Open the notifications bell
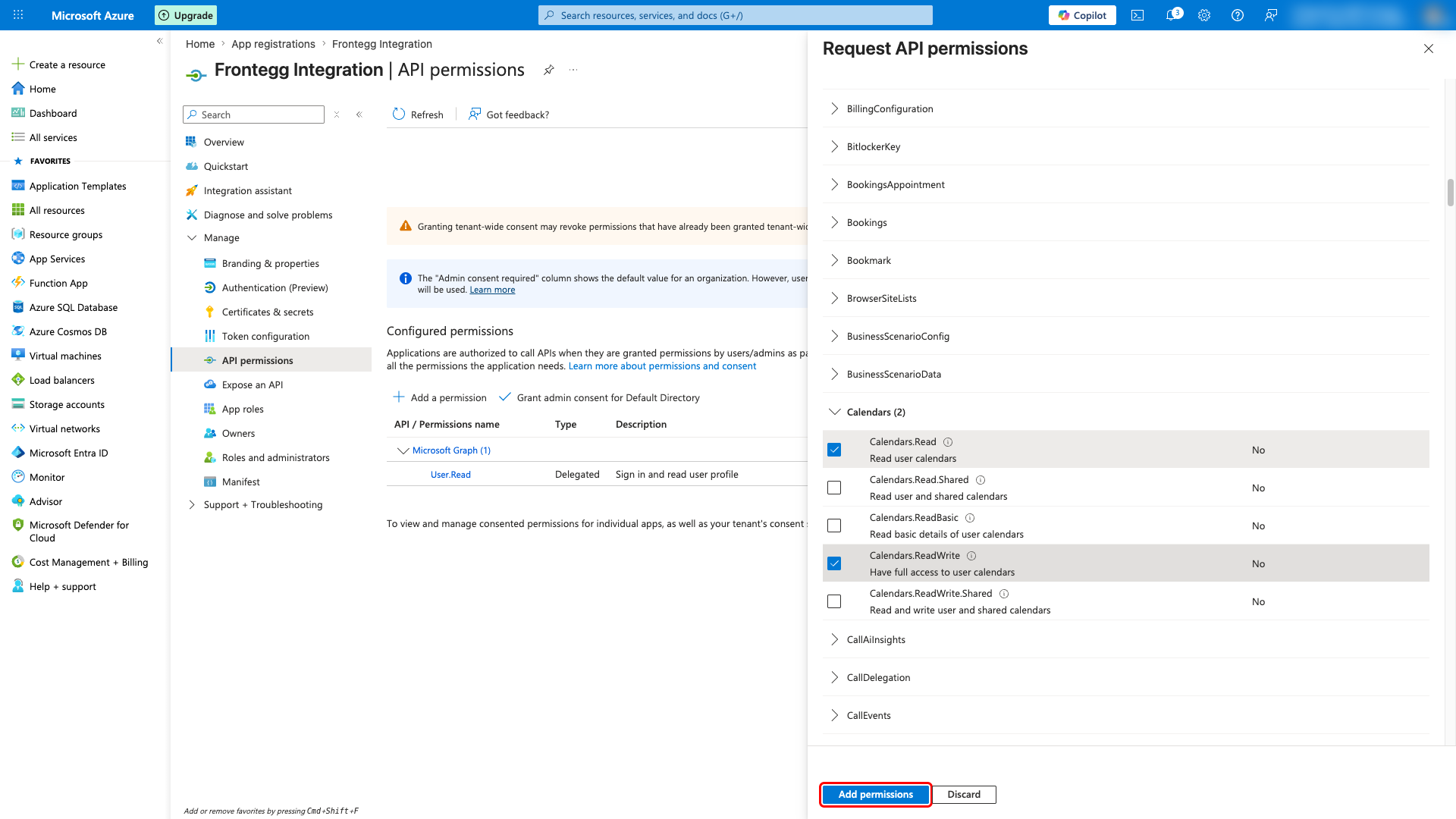 [1172, 15]
